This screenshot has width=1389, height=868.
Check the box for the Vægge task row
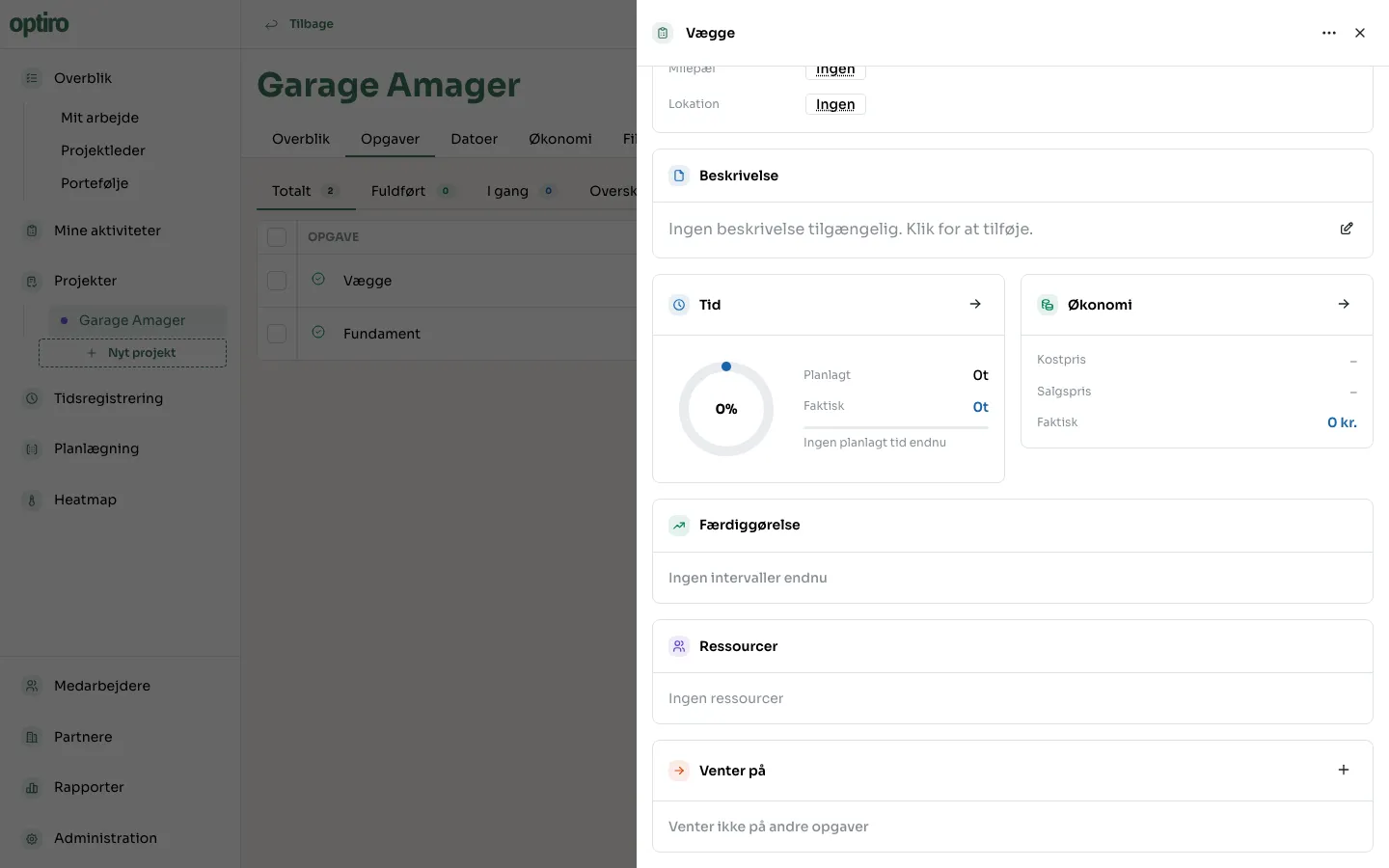point(277,281)
